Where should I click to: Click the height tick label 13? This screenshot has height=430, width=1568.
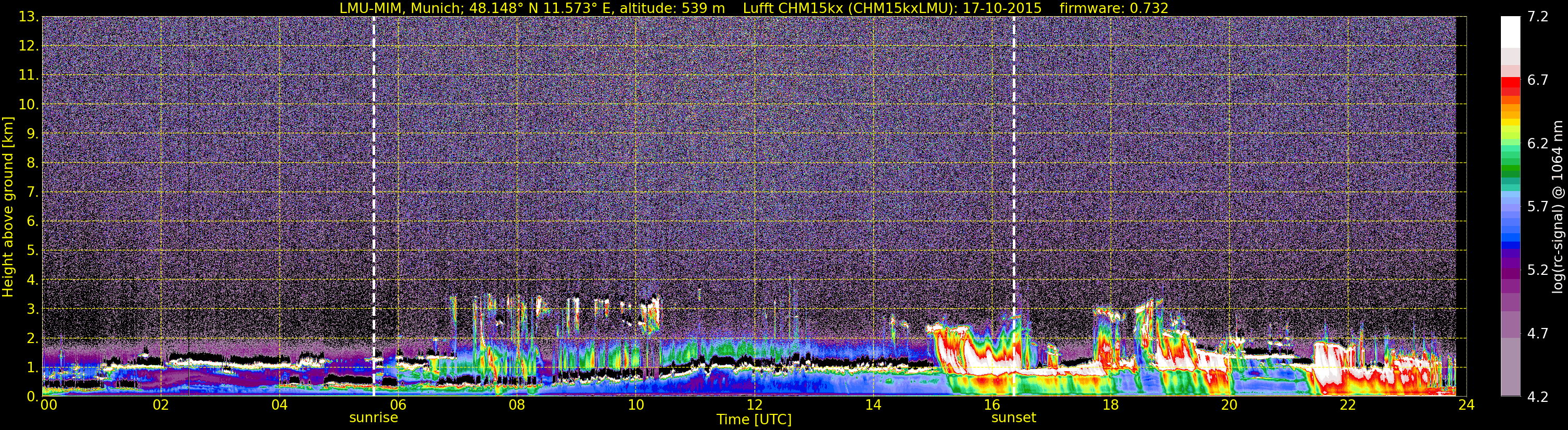click(28, 17)
